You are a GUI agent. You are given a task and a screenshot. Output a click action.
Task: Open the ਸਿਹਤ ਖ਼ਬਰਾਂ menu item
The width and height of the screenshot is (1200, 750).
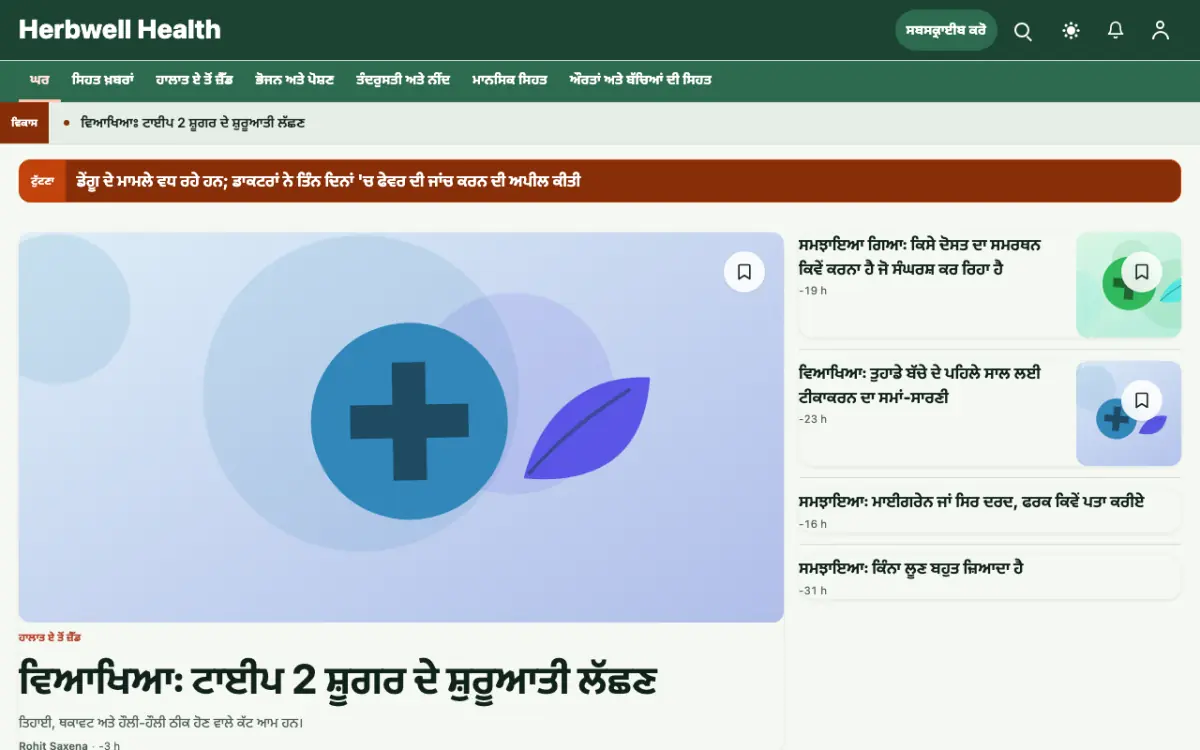tap(102, 80)
